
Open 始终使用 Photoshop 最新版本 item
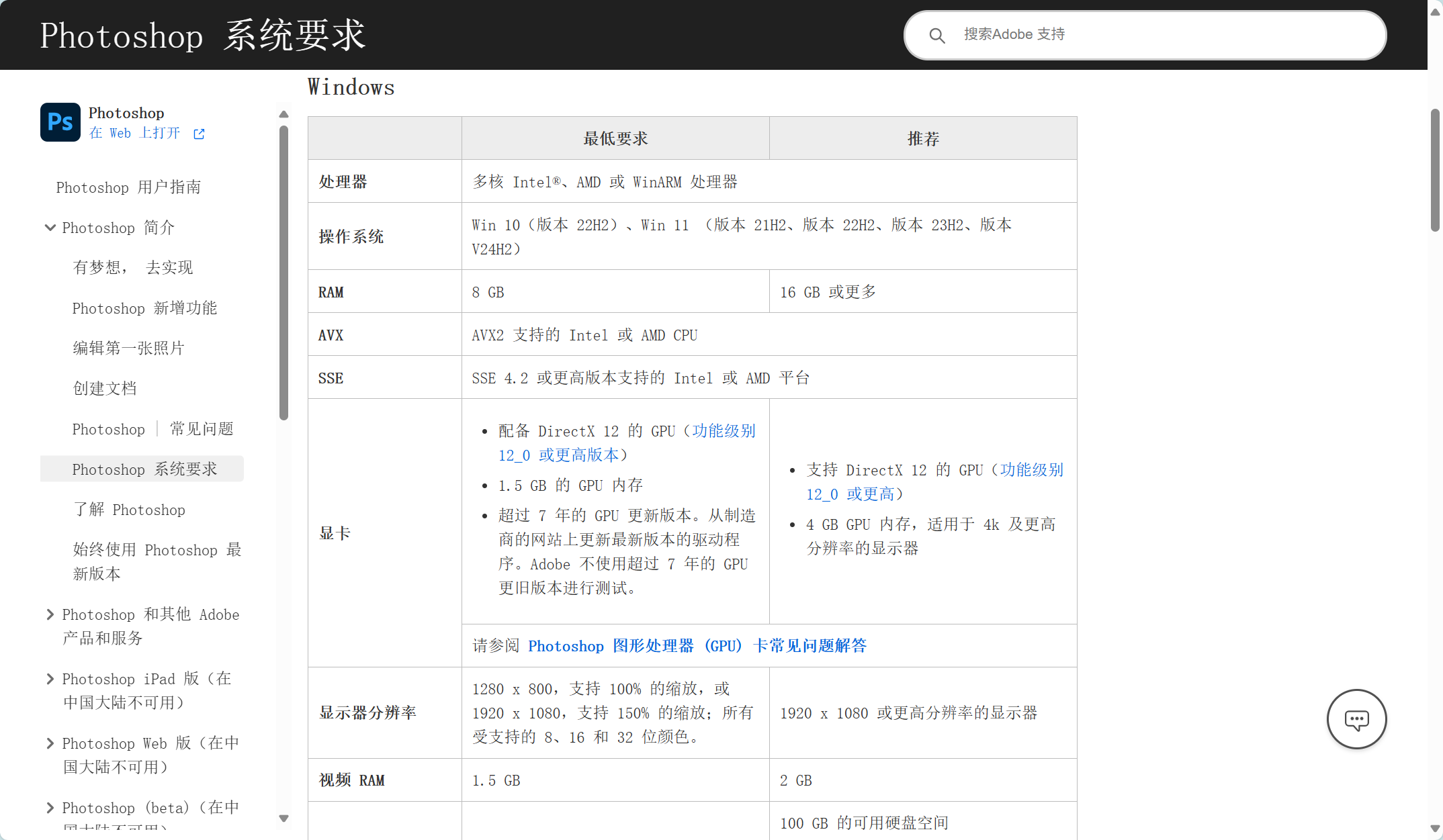pos(157,562)
